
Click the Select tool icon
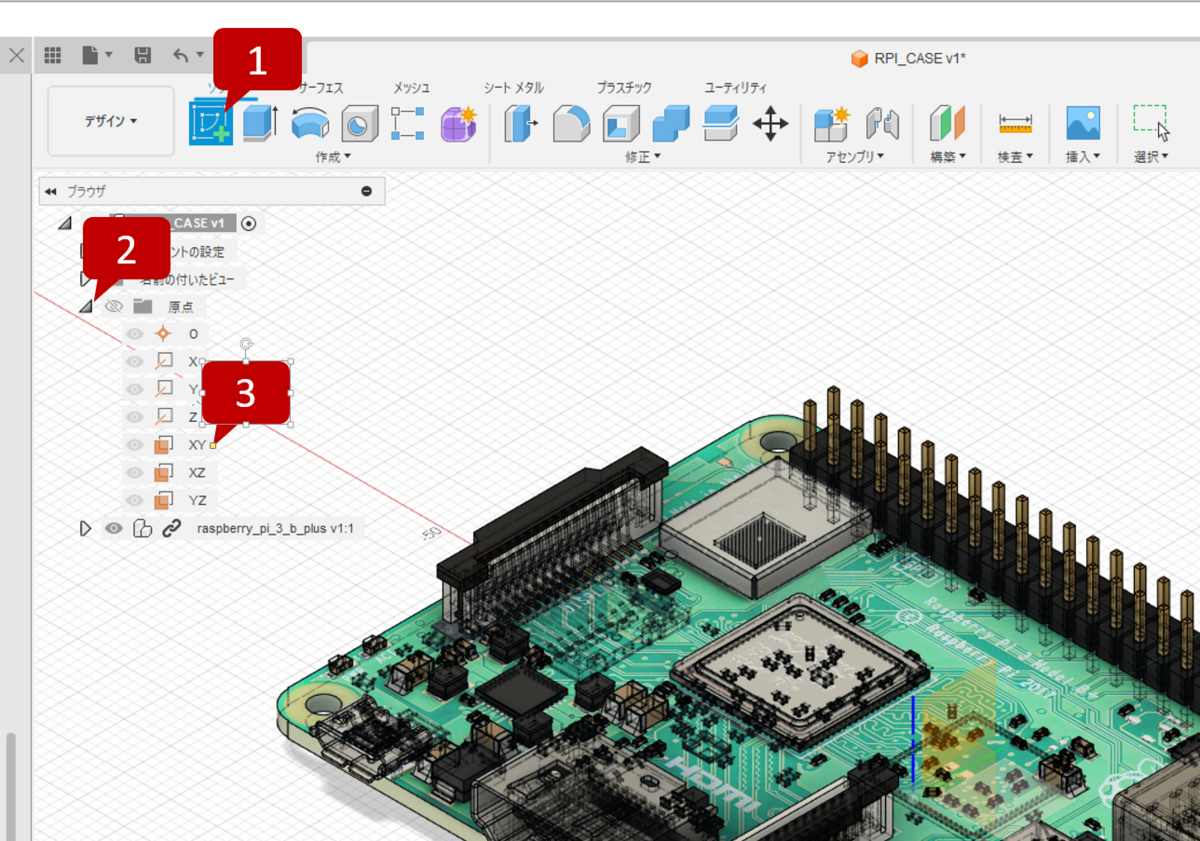pos(1151,123)
